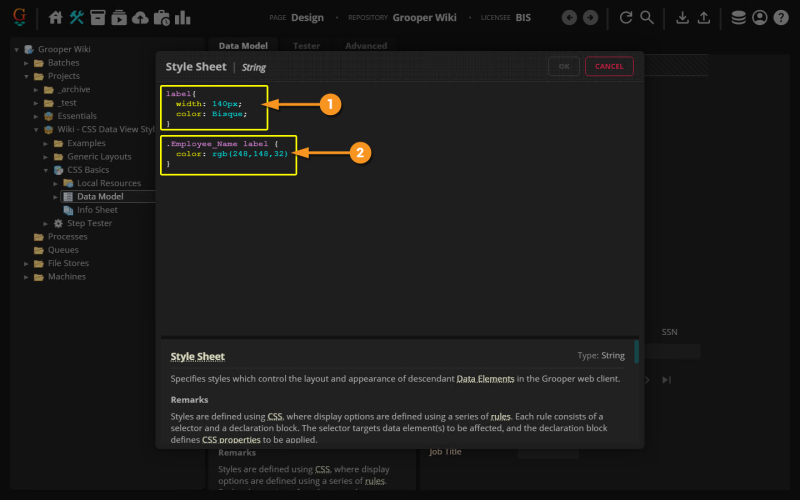Click the upload icon in the toolbar
The image size is (800, 500).
pyautogui.click(x=704, y=18)
